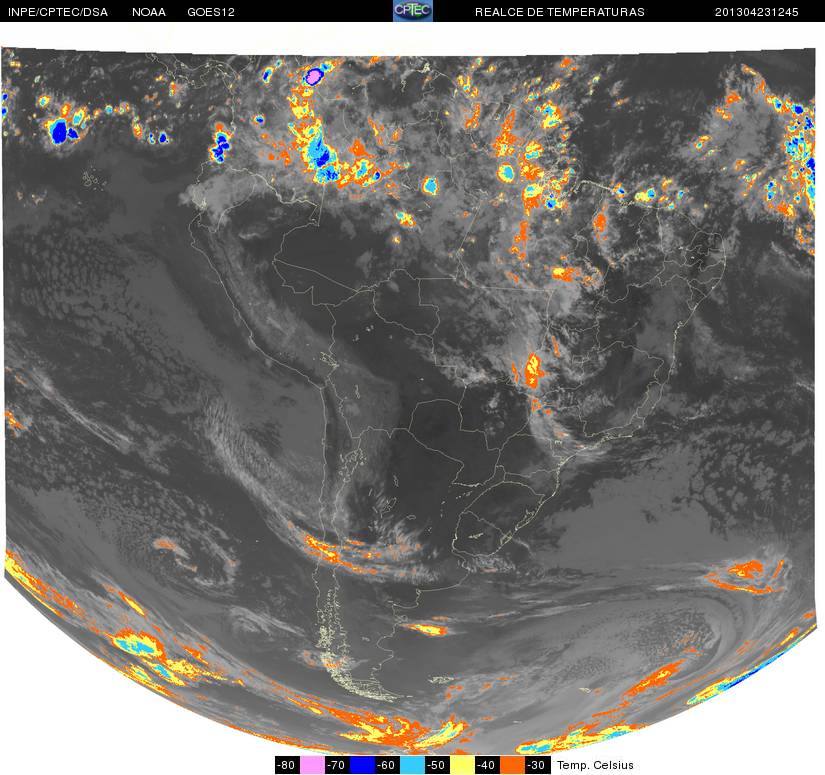Click the -70 legend value label
825x775 pixels.
[337, 764]
